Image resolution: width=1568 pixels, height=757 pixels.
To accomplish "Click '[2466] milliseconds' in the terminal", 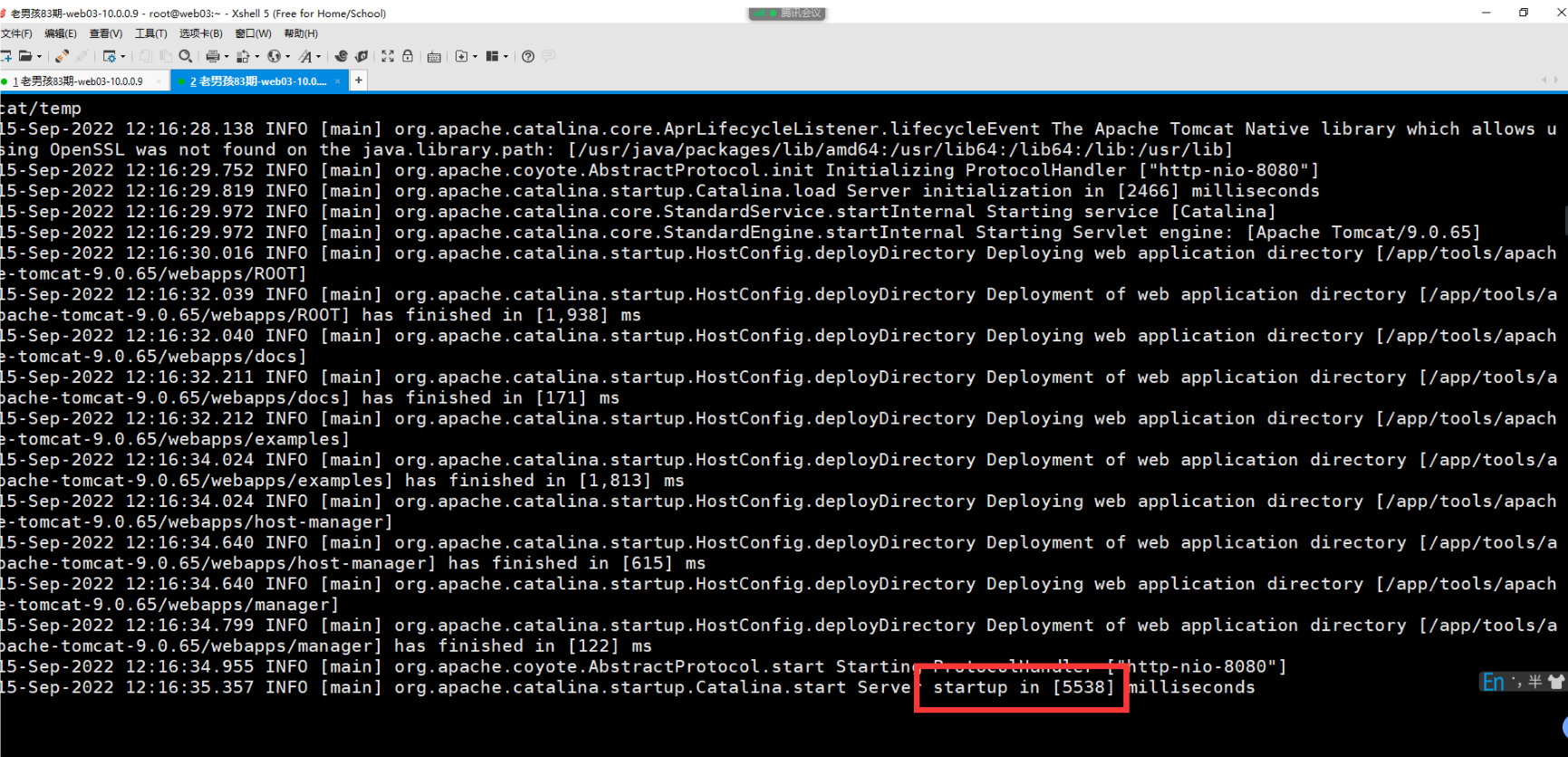I will (x=1218, y=191).
